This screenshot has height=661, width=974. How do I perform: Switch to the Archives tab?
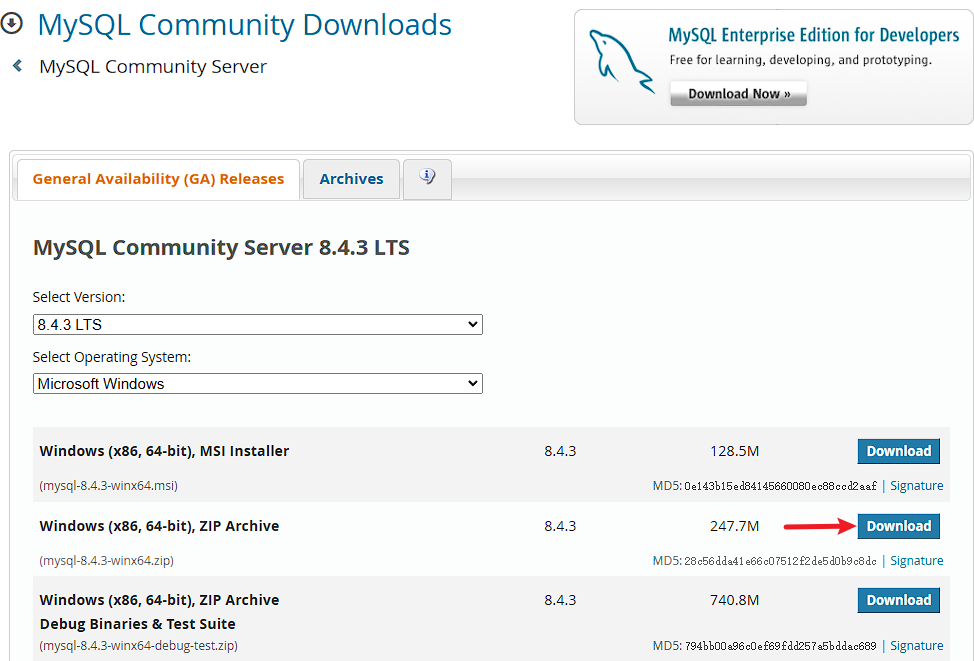[352, 179]
